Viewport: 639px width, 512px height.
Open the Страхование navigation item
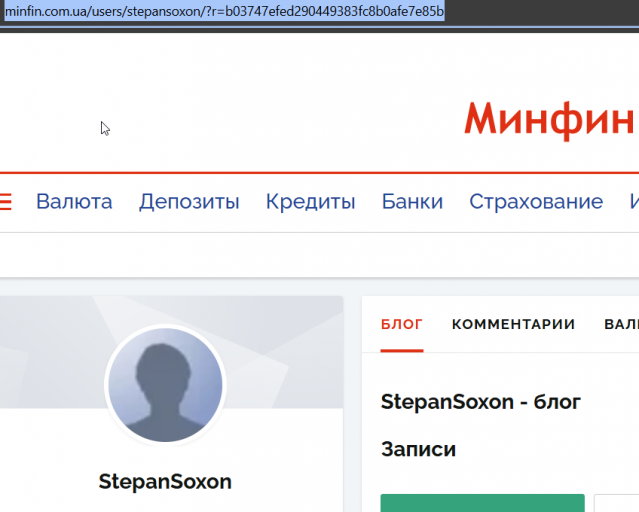click(536, 201)
